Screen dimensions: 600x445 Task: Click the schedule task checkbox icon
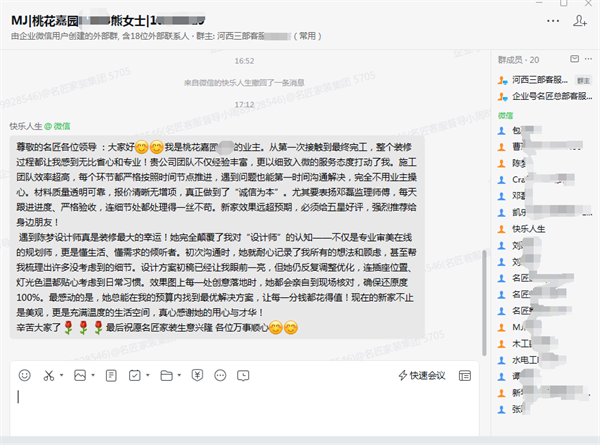pyautogui.click(x=135, y=375)
